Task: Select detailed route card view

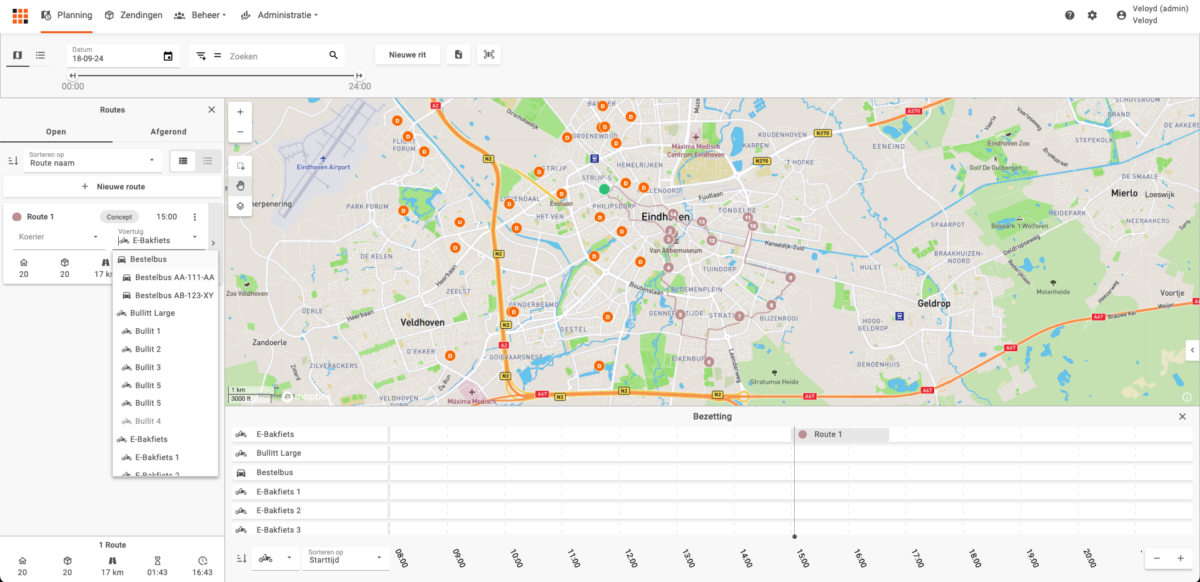Action: pos(183,160)
